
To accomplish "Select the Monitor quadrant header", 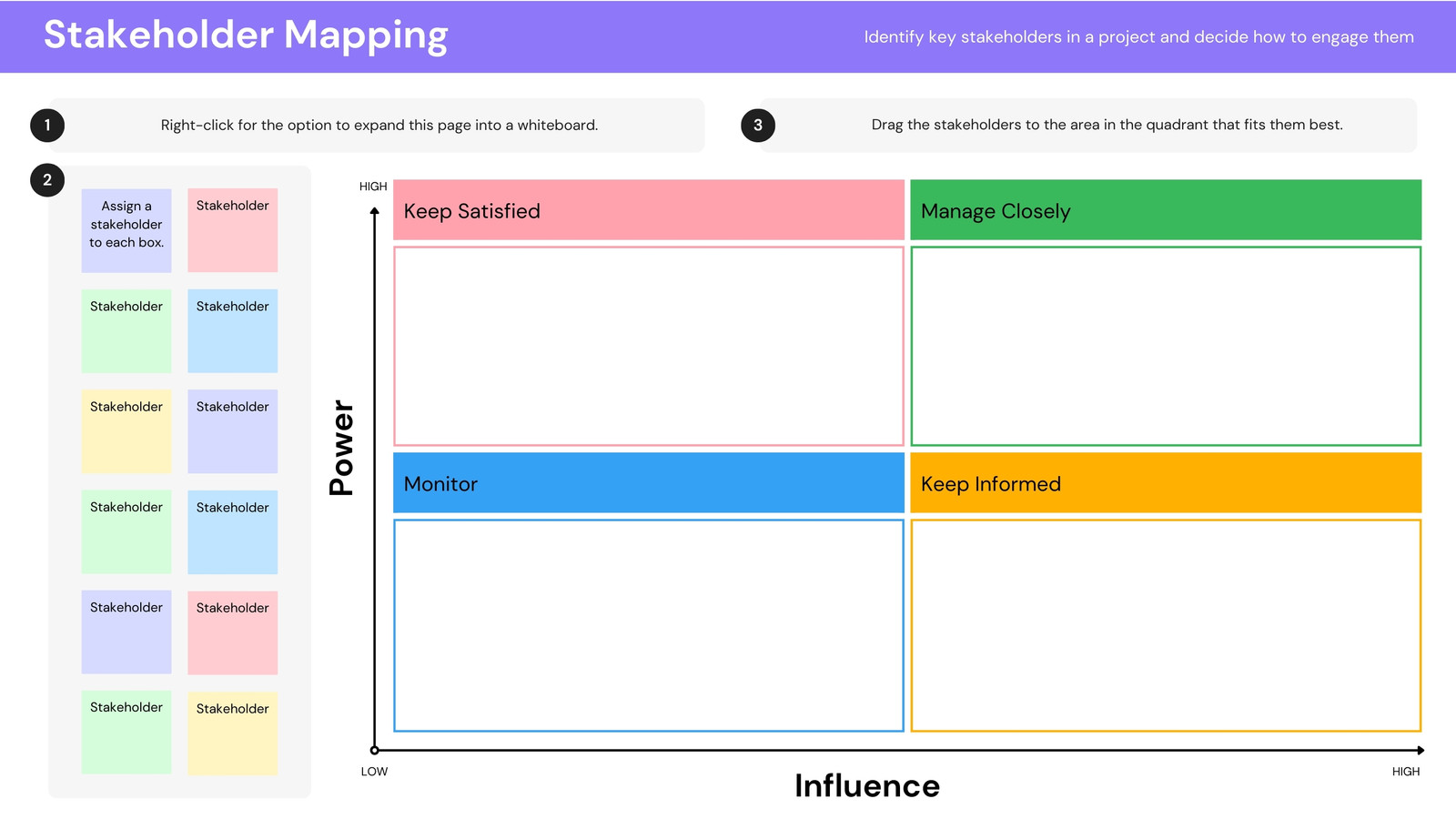I will [x=649, y=483].
